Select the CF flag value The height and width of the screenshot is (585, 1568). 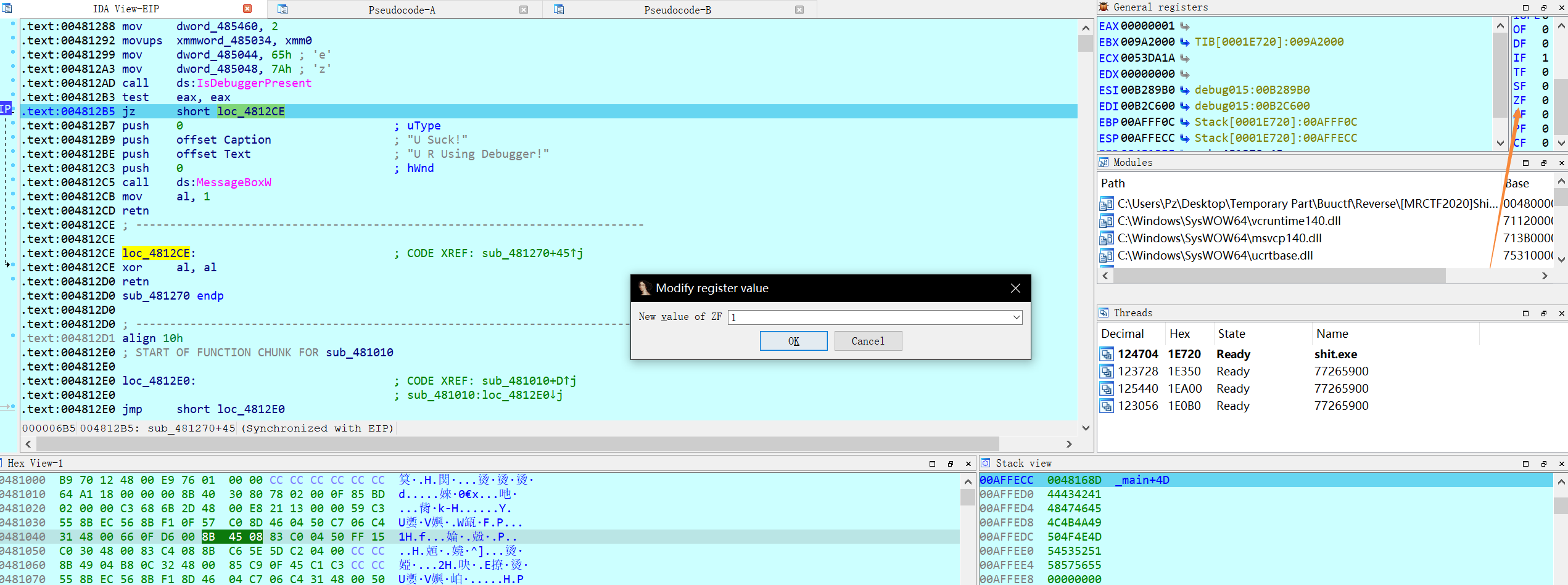pos(1545,143)
